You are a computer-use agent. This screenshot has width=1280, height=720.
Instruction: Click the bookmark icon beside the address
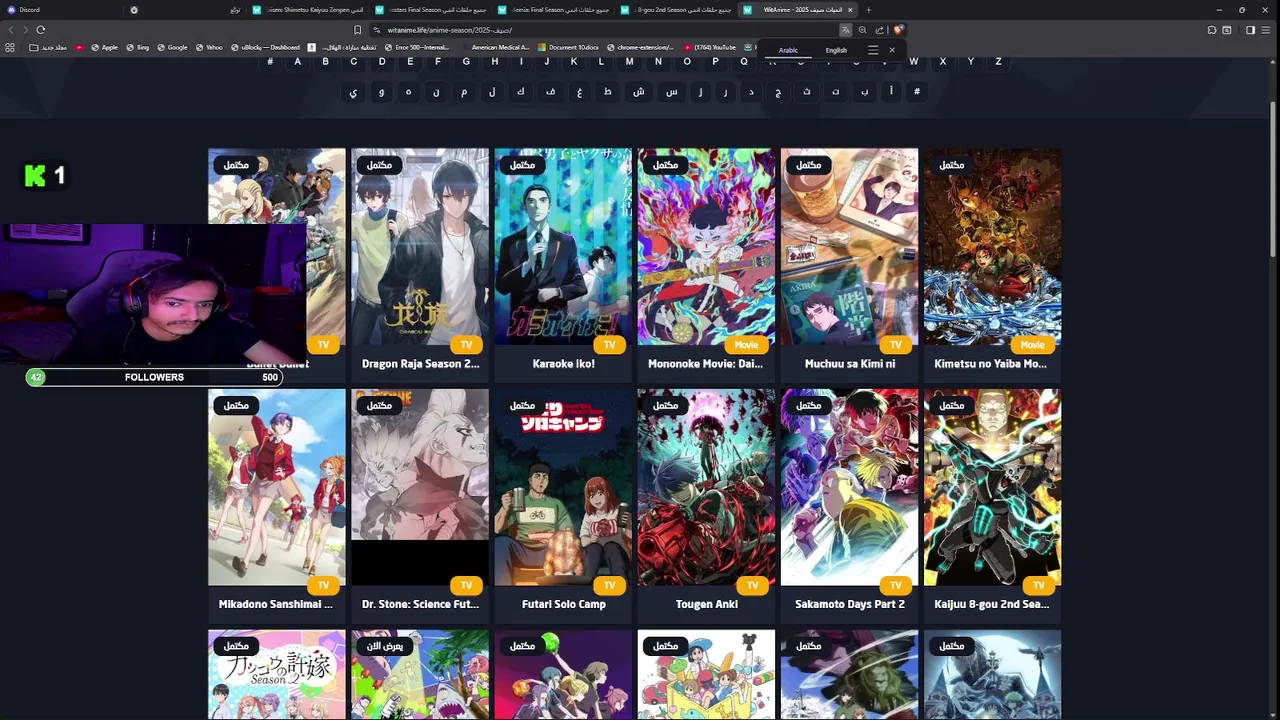click(x=357, y=30)
